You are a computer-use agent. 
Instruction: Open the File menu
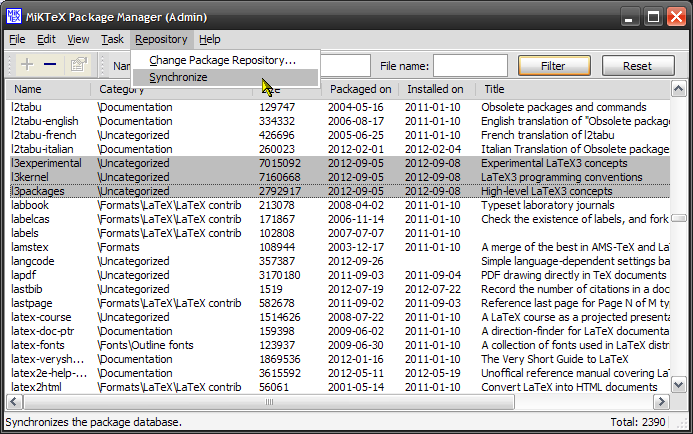17,39
